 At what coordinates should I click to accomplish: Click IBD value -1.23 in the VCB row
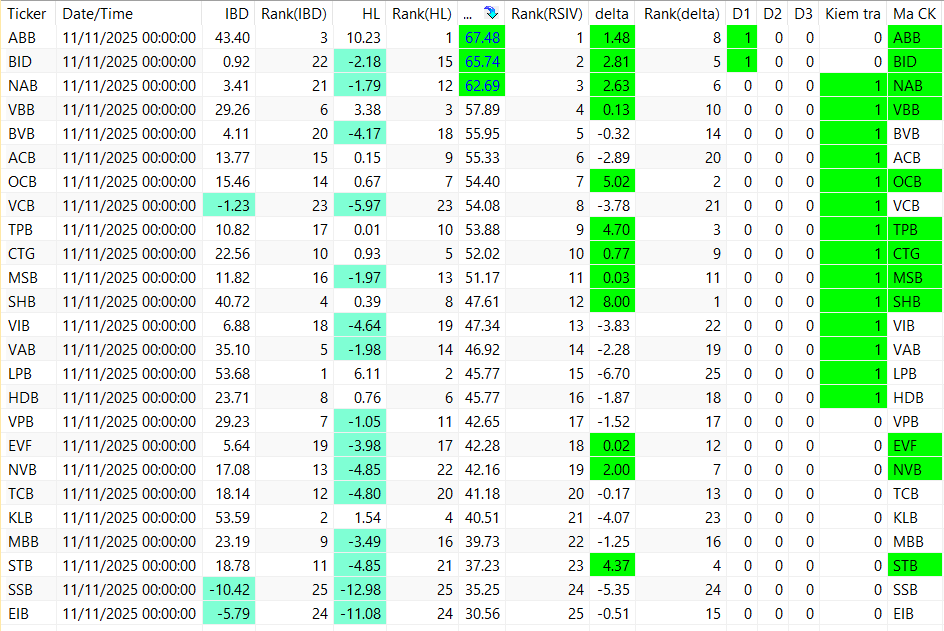(229, 205)
